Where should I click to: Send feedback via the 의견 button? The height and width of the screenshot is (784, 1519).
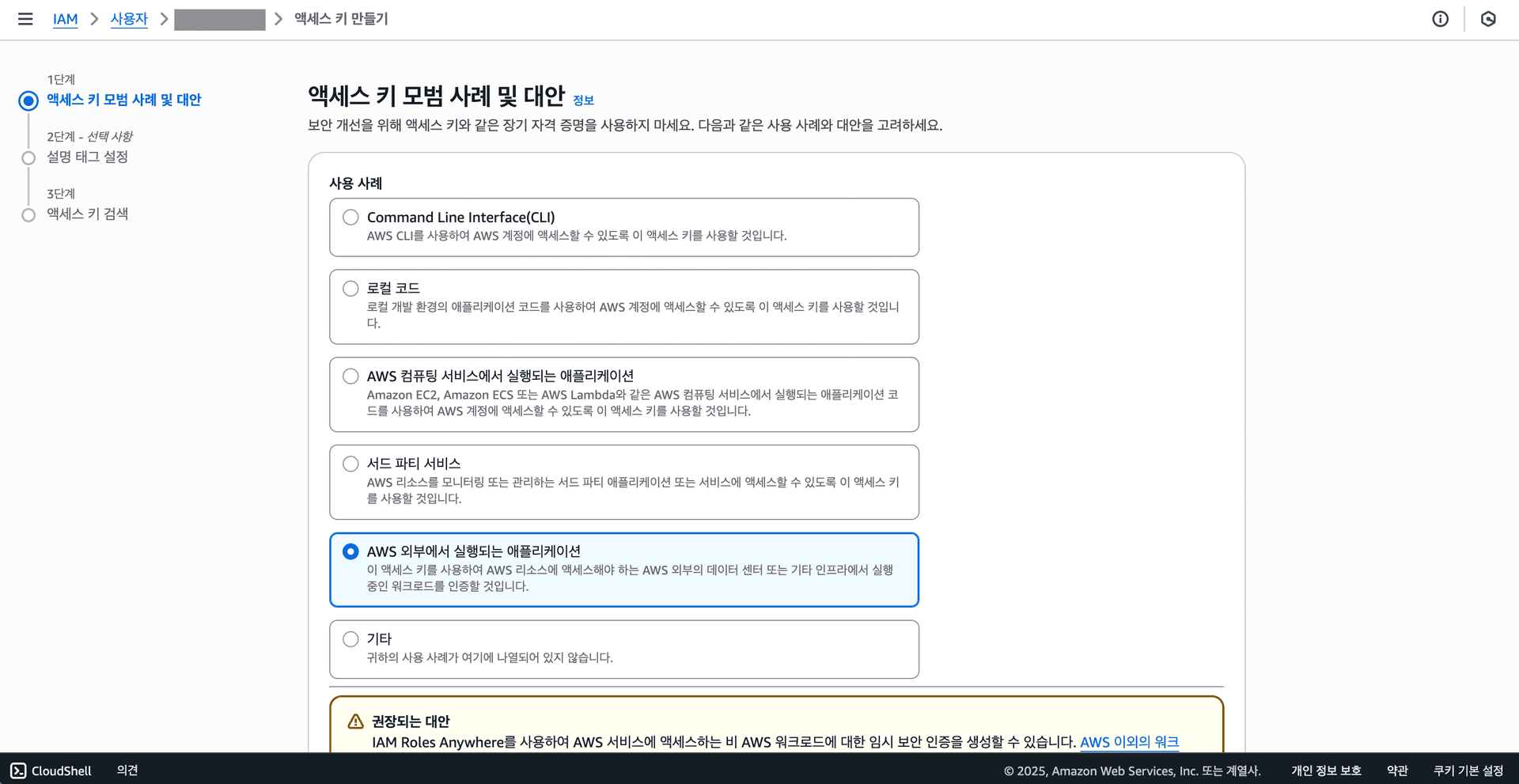126,770
